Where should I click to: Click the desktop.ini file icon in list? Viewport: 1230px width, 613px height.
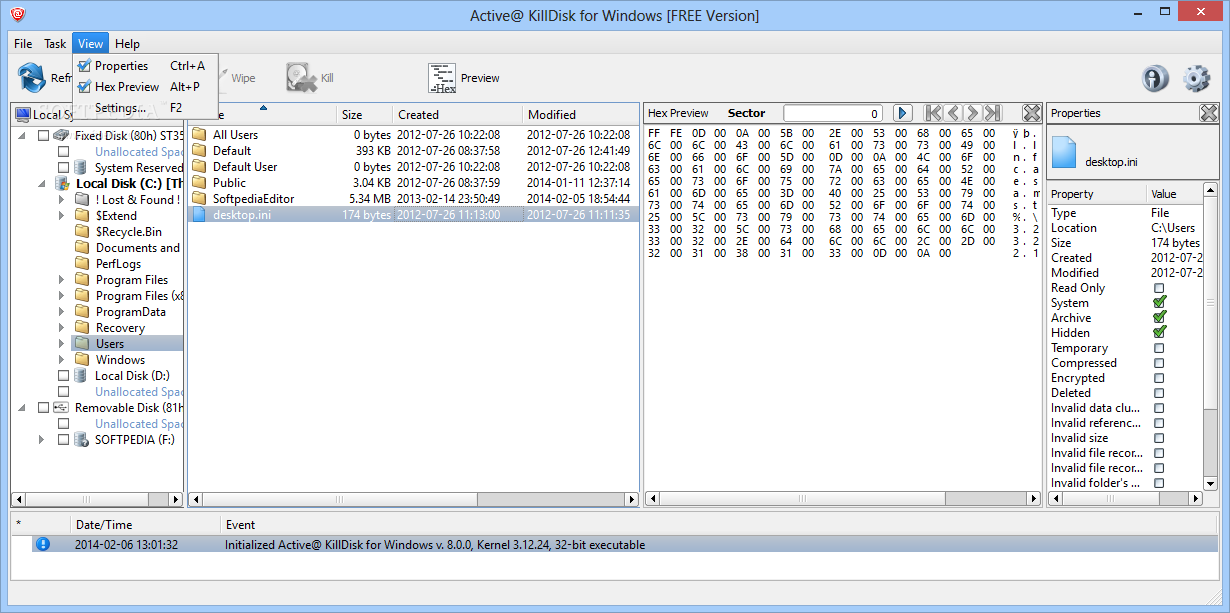tap(199, 214)
